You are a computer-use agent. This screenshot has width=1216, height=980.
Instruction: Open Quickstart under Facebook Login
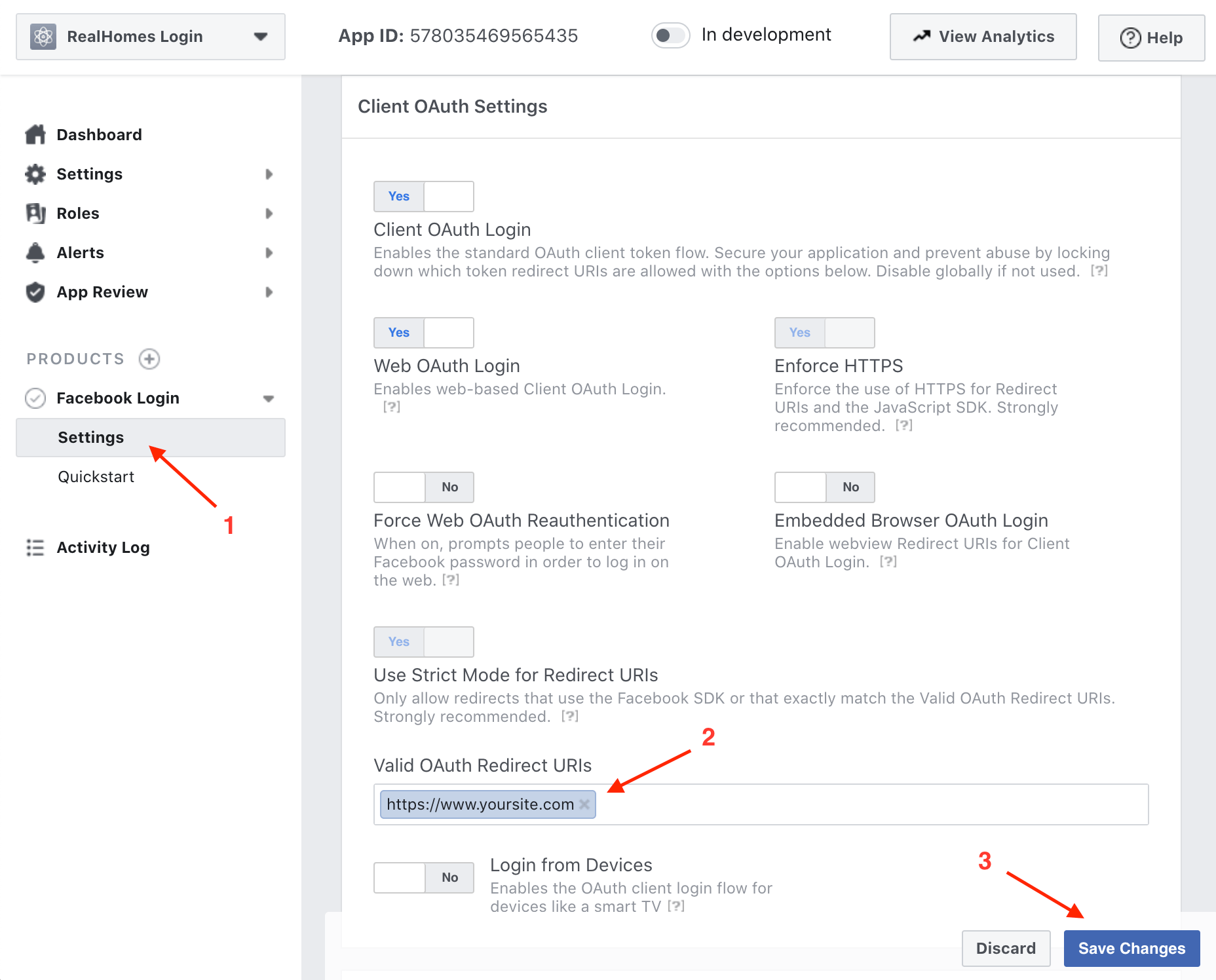(96, 477)
